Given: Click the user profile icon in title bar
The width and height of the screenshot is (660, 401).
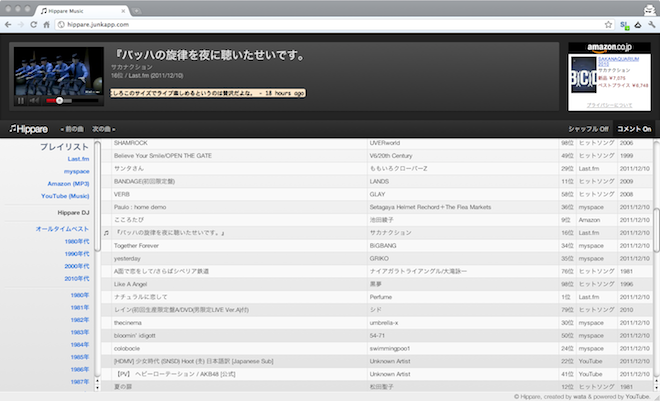Looking at the screenshot, I should (x=650, y=9).
